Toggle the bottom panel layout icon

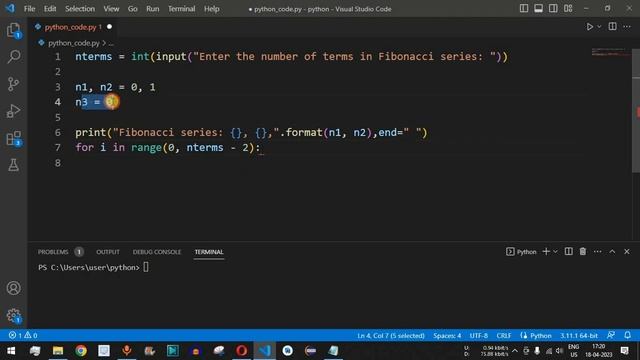[x=538, y=9]
